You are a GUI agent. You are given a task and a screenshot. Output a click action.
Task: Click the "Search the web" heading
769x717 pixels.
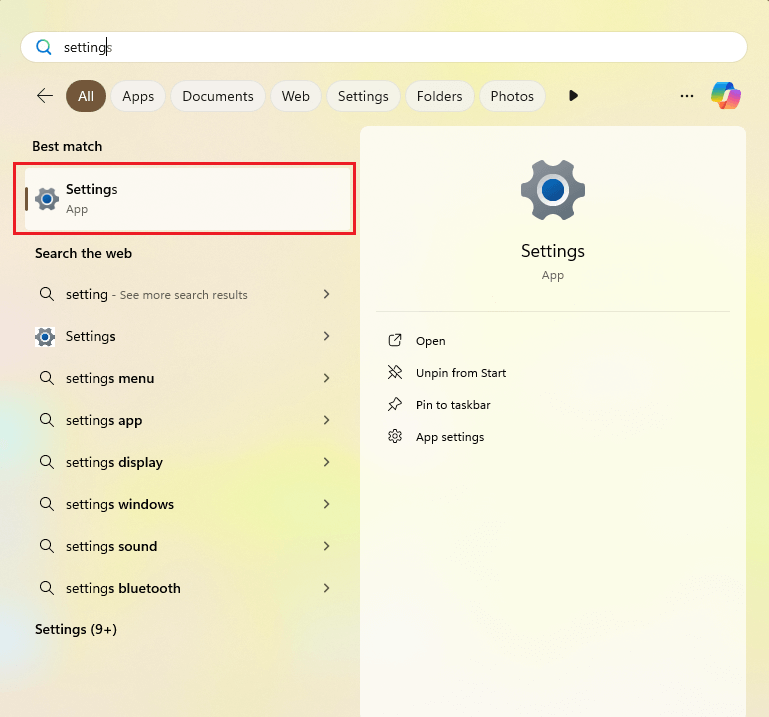(x=83, y=254)
